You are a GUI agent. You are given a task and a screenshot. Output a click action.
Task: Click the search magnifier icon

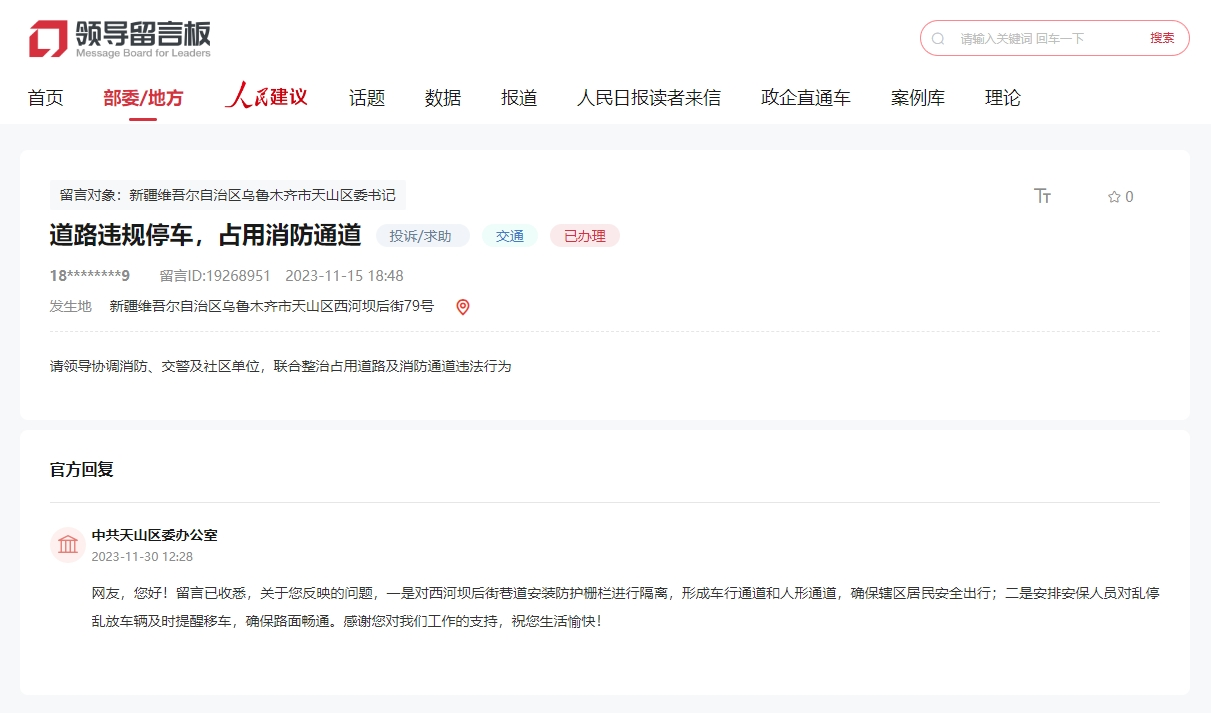click(938, 39)
